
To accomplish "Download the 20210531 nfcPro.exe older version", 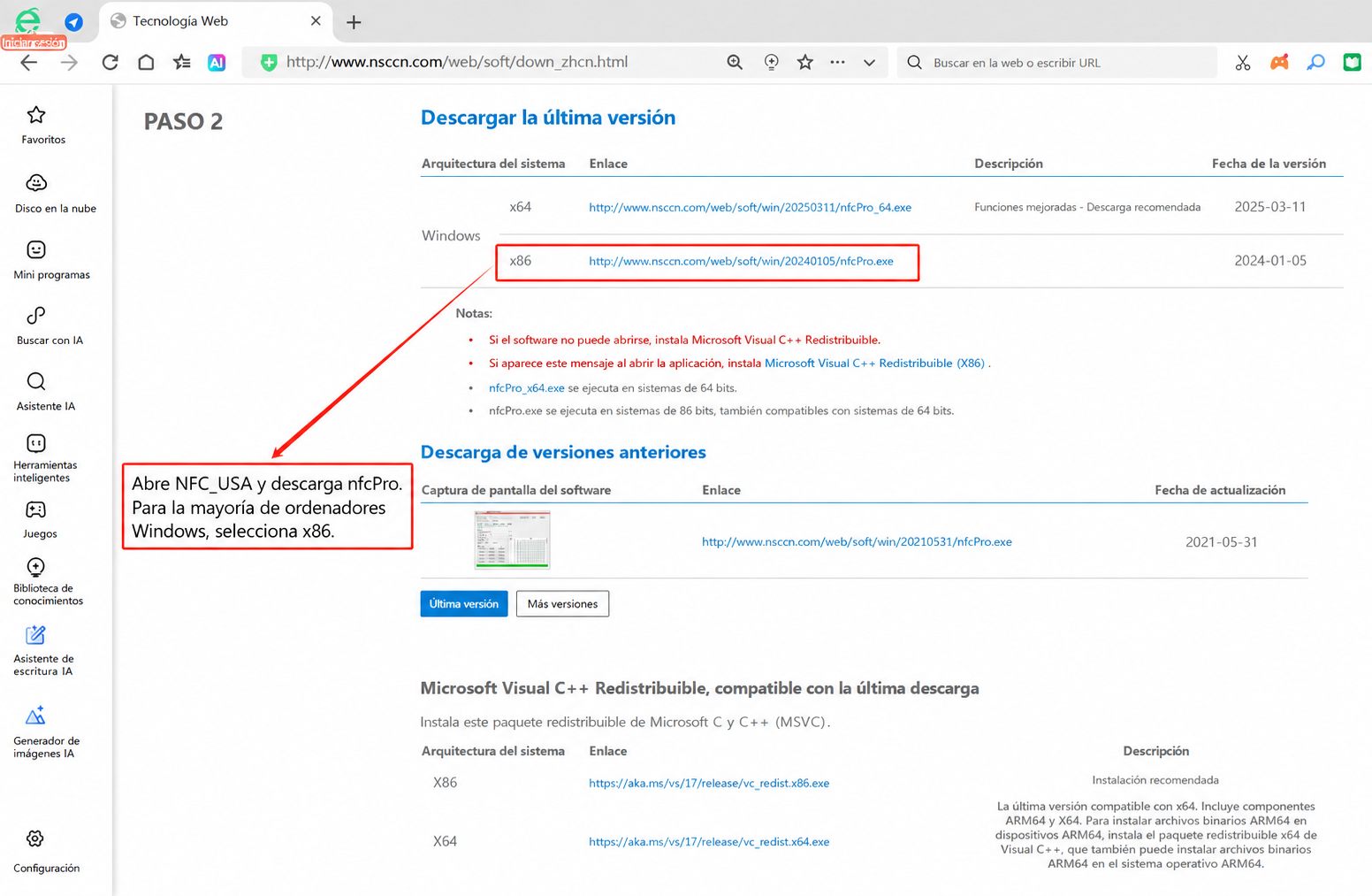I will (857, 542).
